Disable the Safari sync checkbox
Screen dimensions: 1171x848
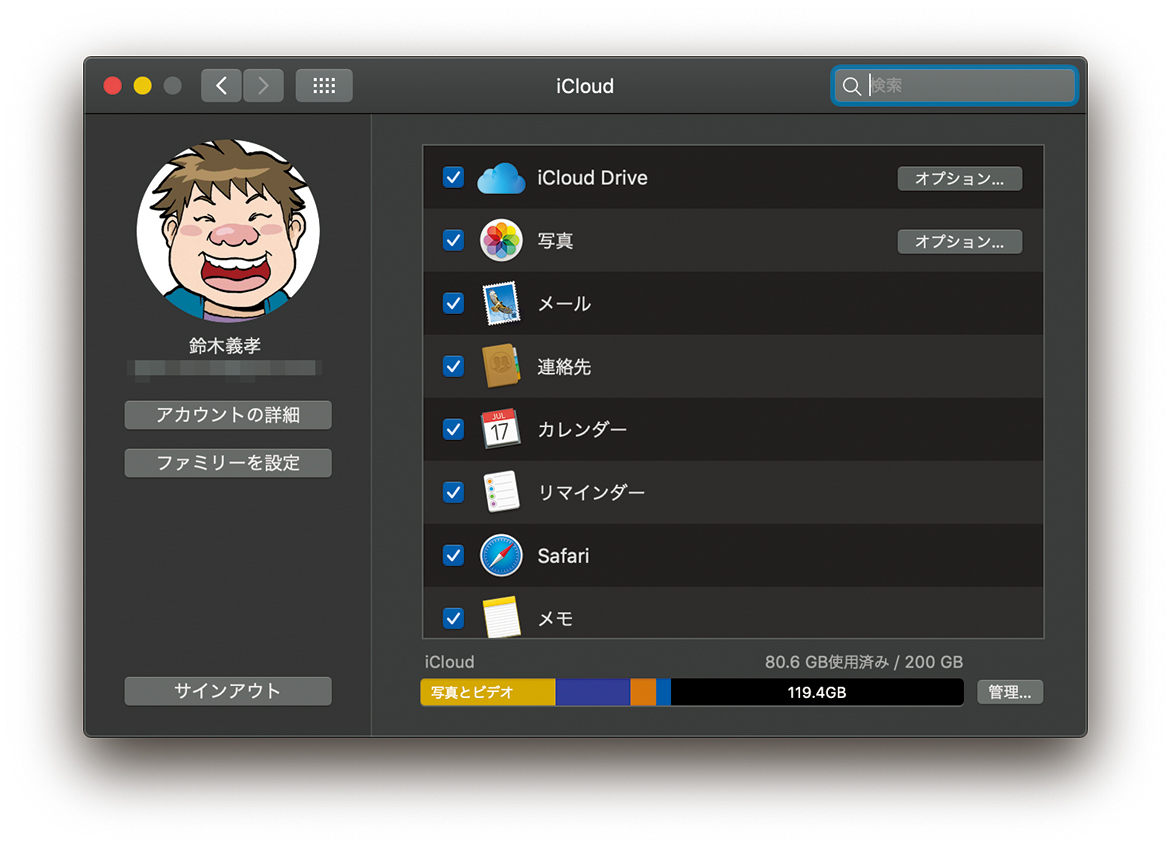[x=453, y=555]
